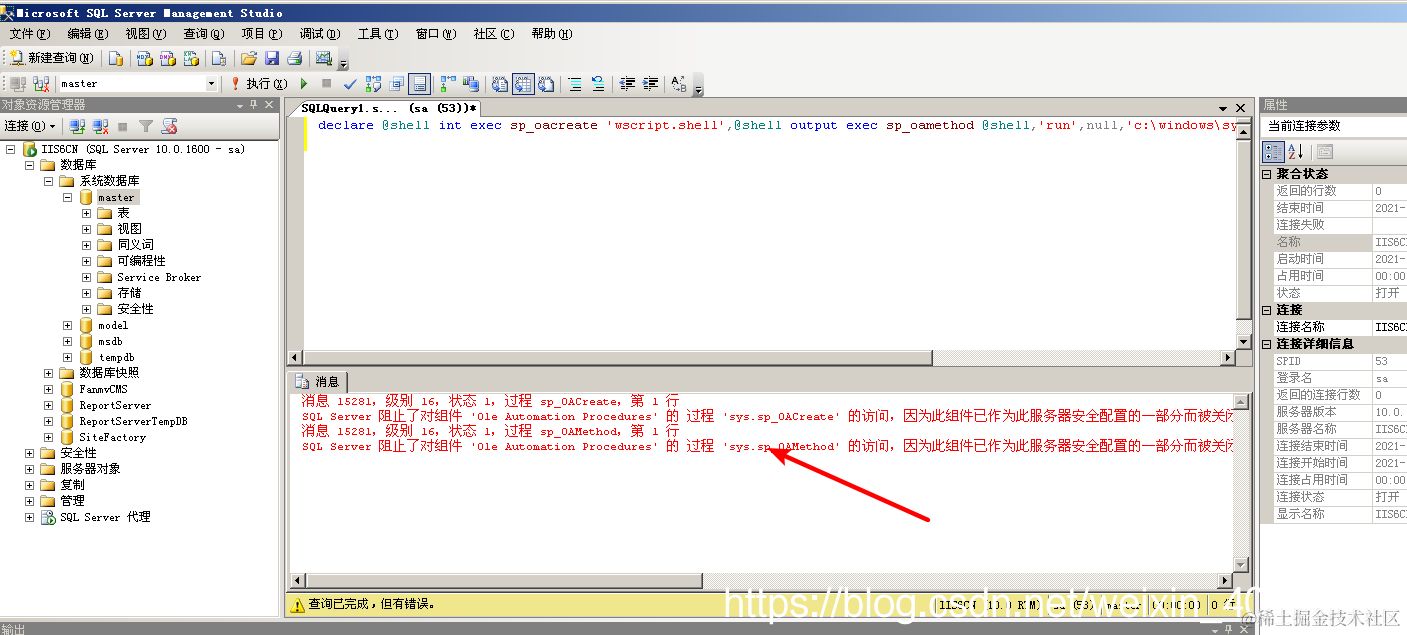Open the 工具 menu

click(x=378, y=34)
